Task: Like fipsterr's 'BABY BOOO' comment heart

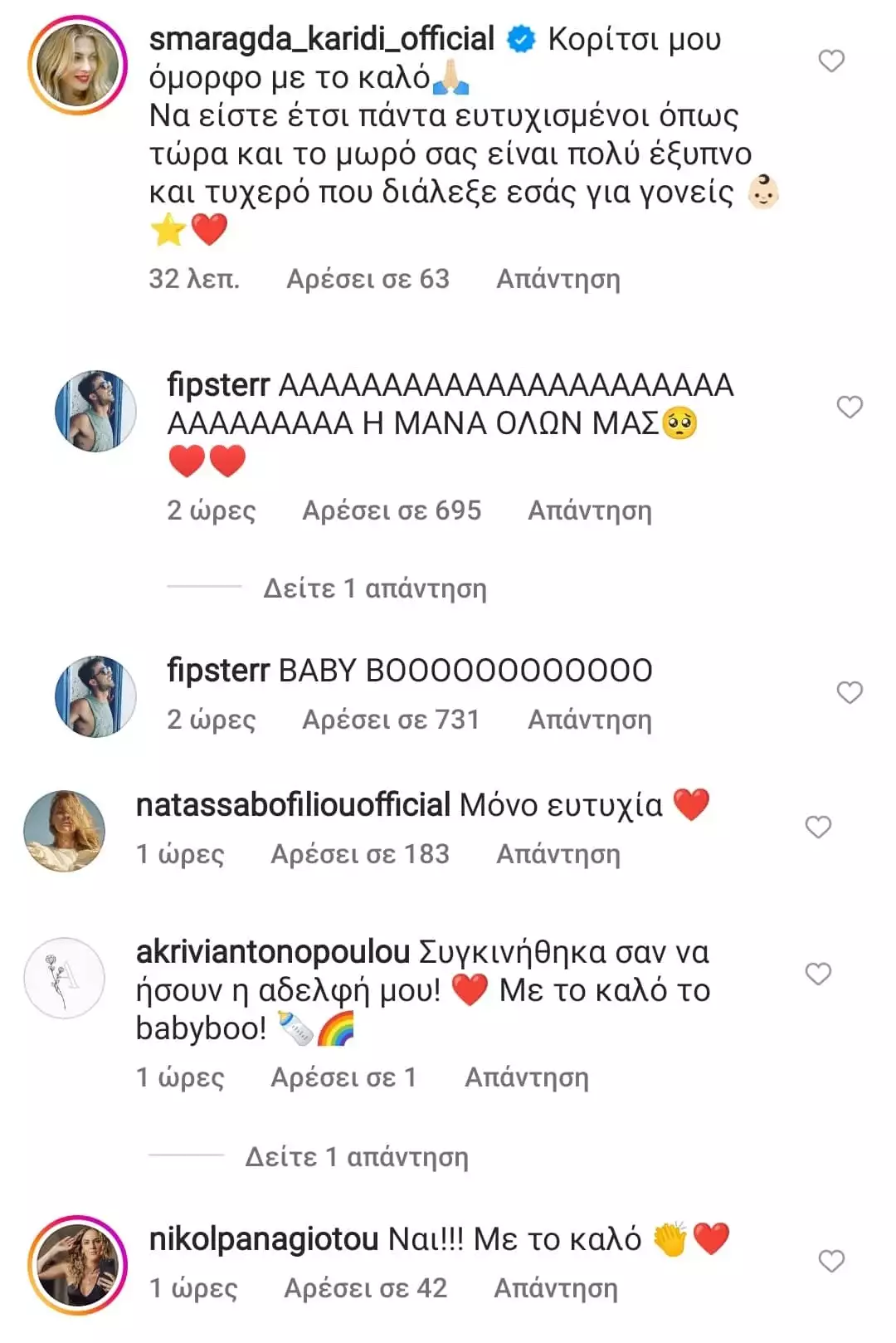Action: point(849,693)
